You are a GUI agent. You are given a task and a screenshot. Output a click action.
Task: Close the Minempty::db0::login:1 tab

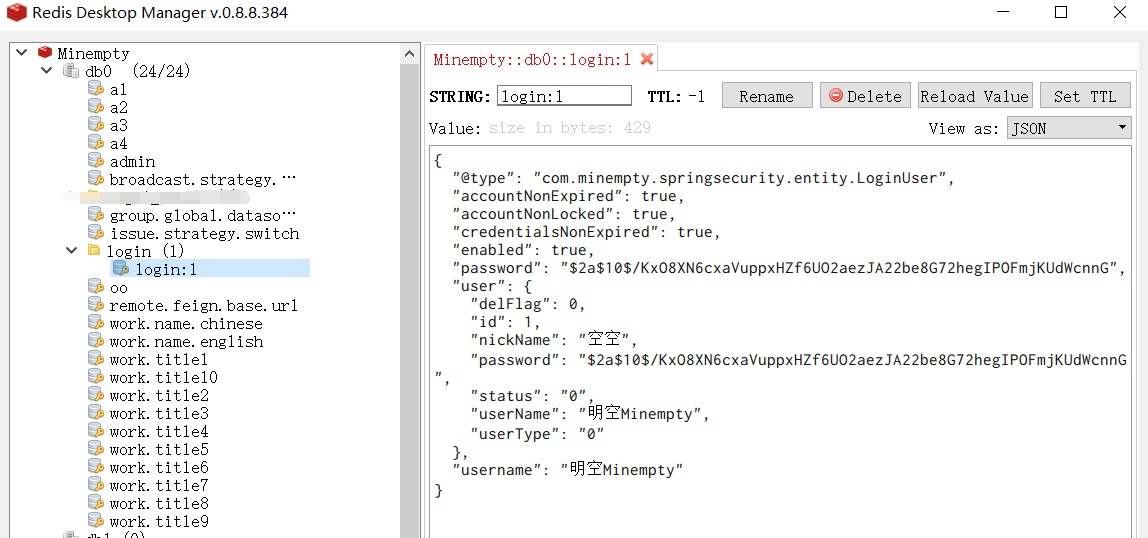tap(646, 59)
